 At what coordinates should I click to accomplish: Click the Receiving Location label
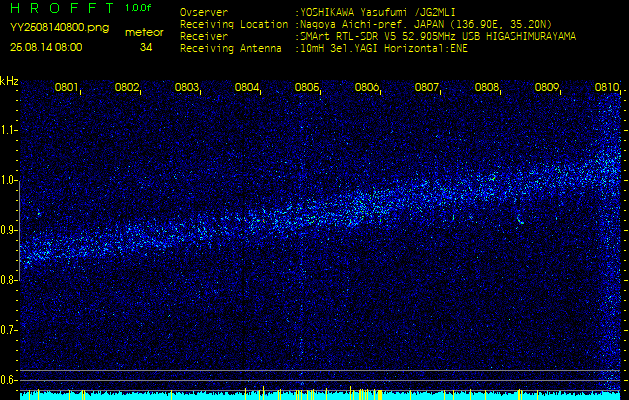pyautogui.click(x=234, y=24)
